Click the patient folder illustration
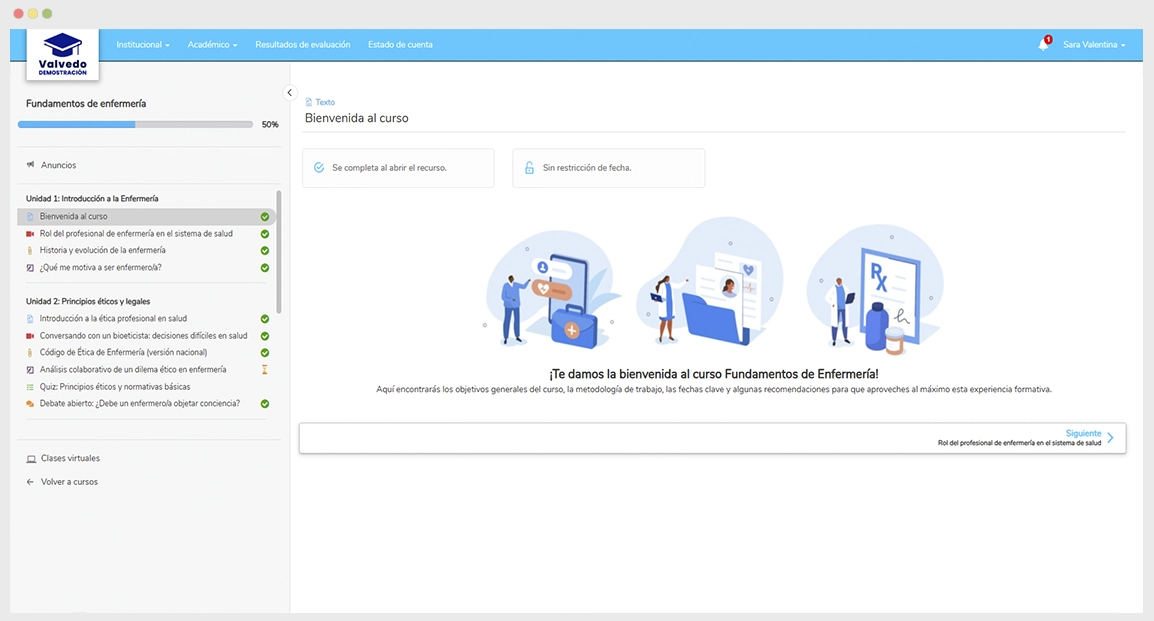This screenshot has height=621, width=1154. click(x=710, y=282)
